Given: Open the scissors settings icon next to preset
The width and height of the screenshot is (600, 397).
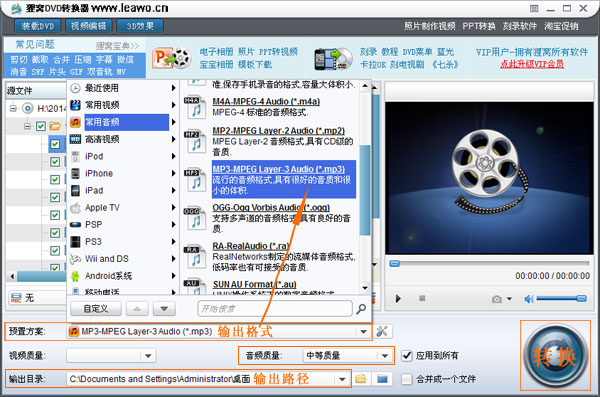Looking at the screenshot, I should [382, 332].
